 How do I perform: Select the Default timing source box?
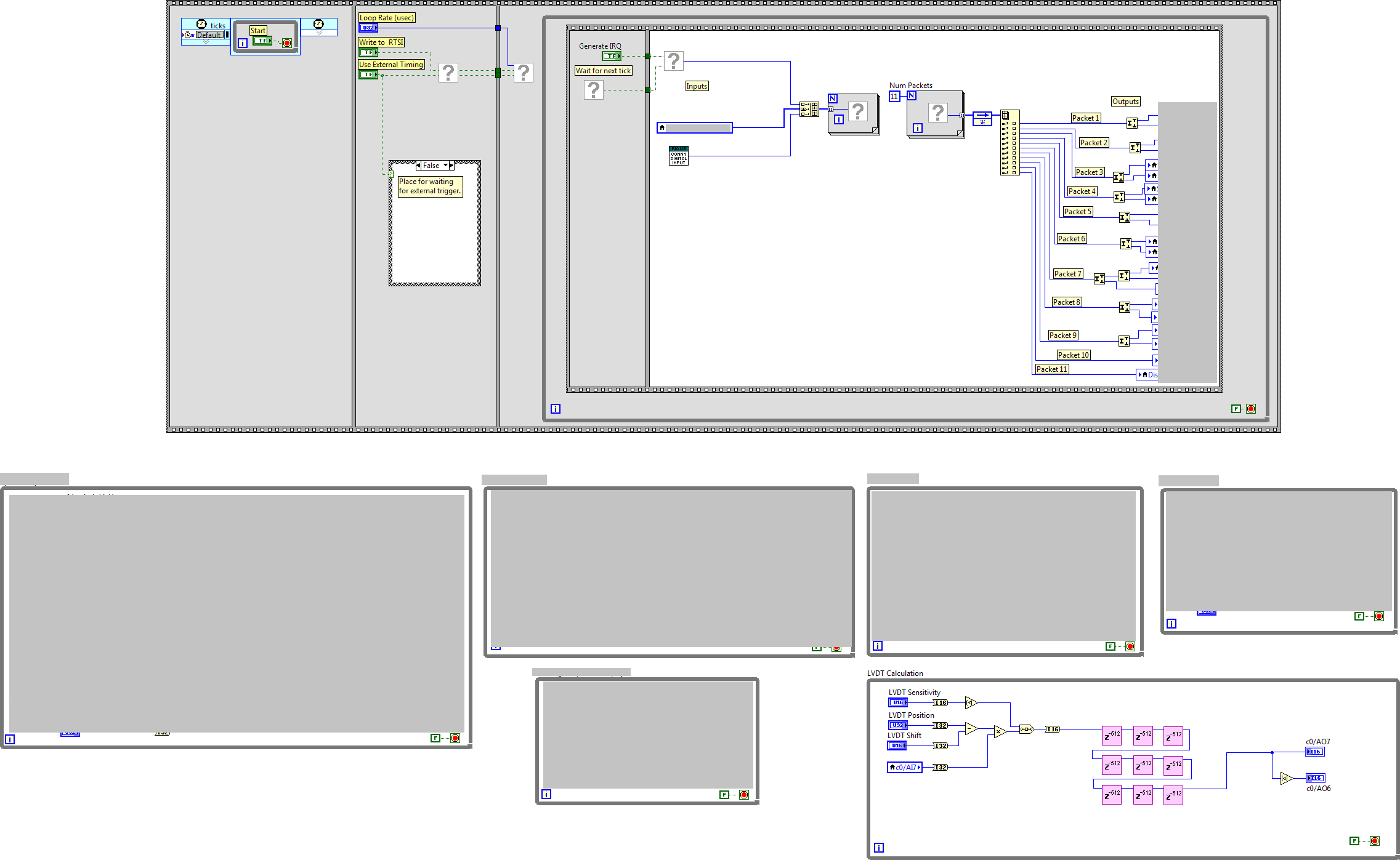click(x=209, y=35)
